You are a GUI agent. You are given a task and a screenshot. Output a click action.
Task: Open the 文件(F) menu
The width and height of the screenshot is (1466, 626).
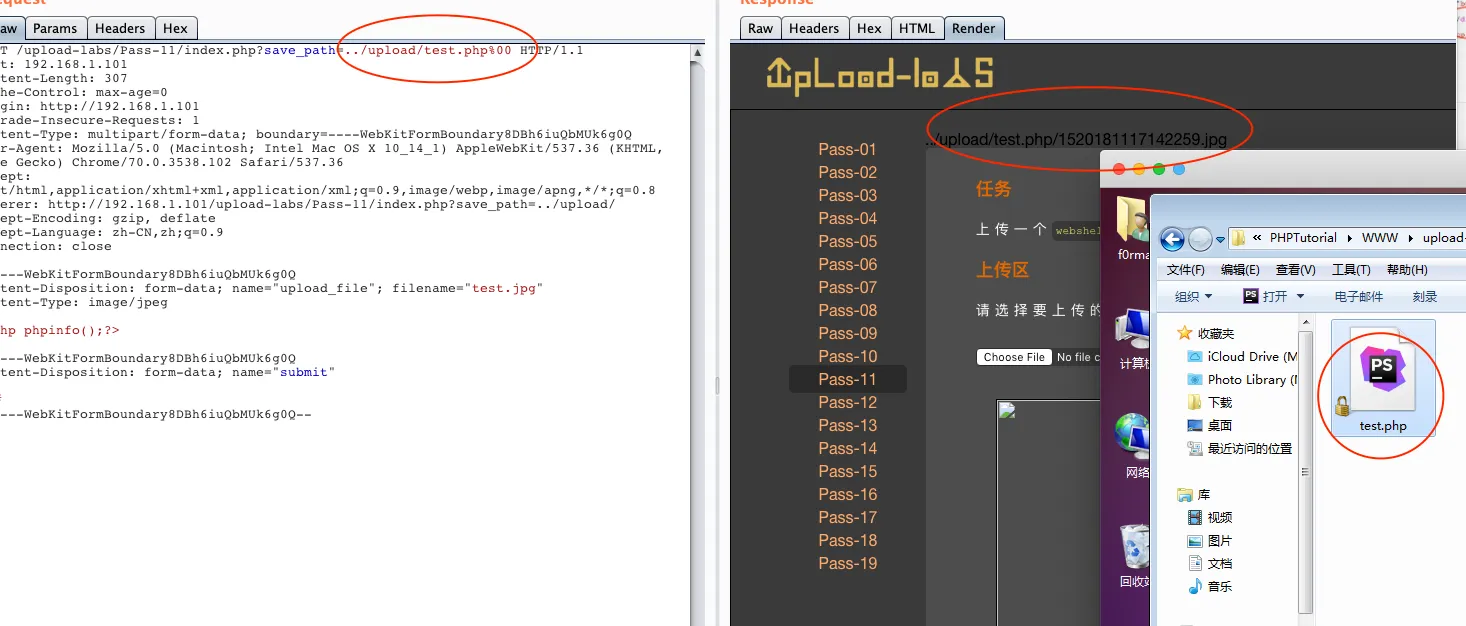(x=1186, y=270)
